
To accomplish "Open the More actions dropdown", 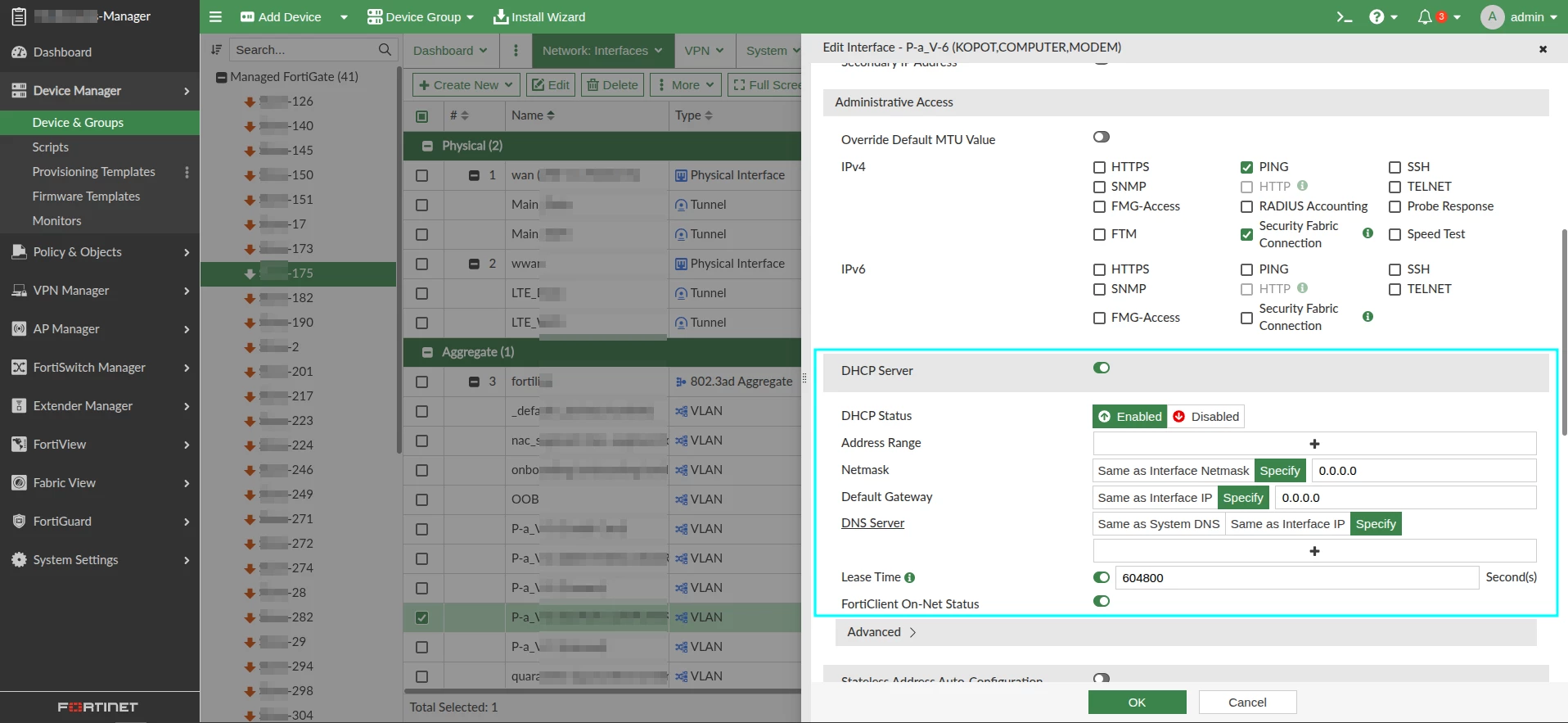I will coord(686,85).
